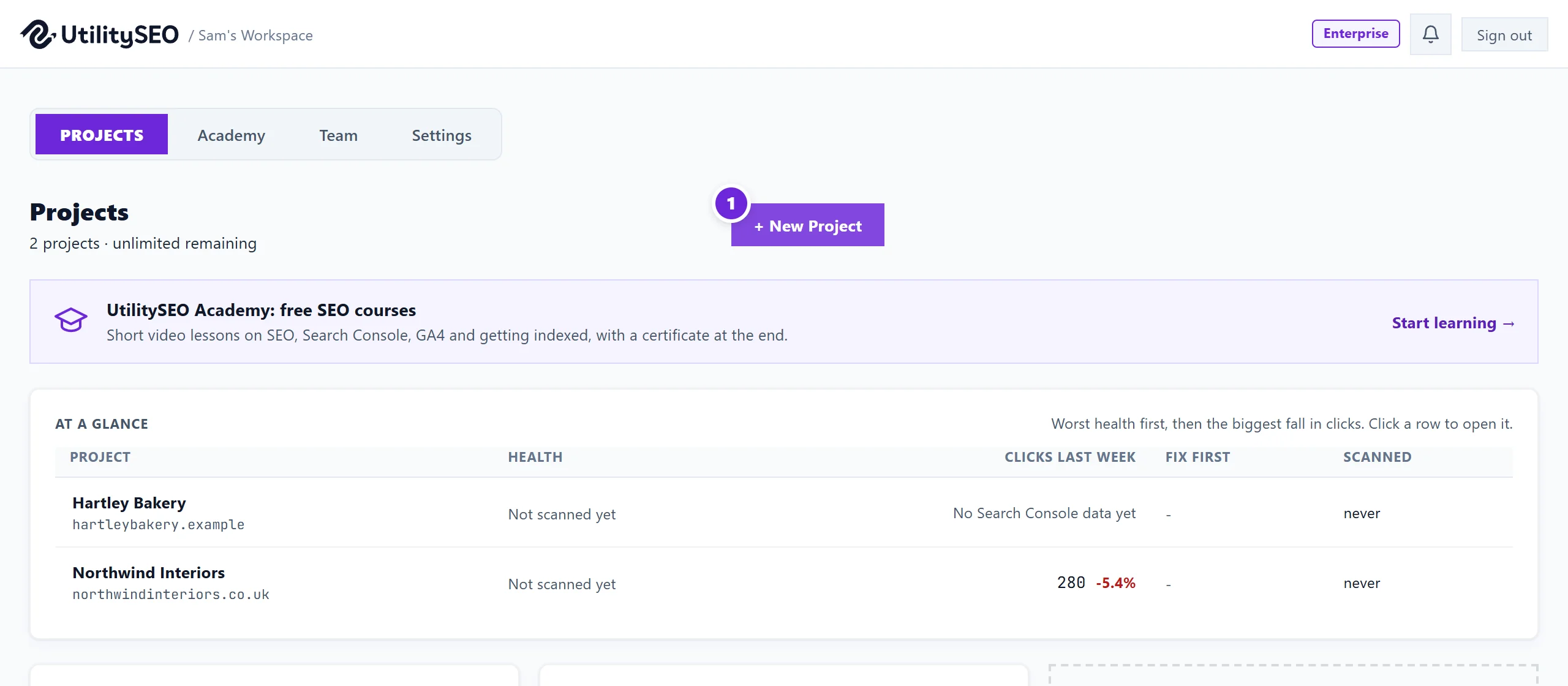Sign out of the account
This screenshot has height=686, width=1568.
pos(1504,35)
